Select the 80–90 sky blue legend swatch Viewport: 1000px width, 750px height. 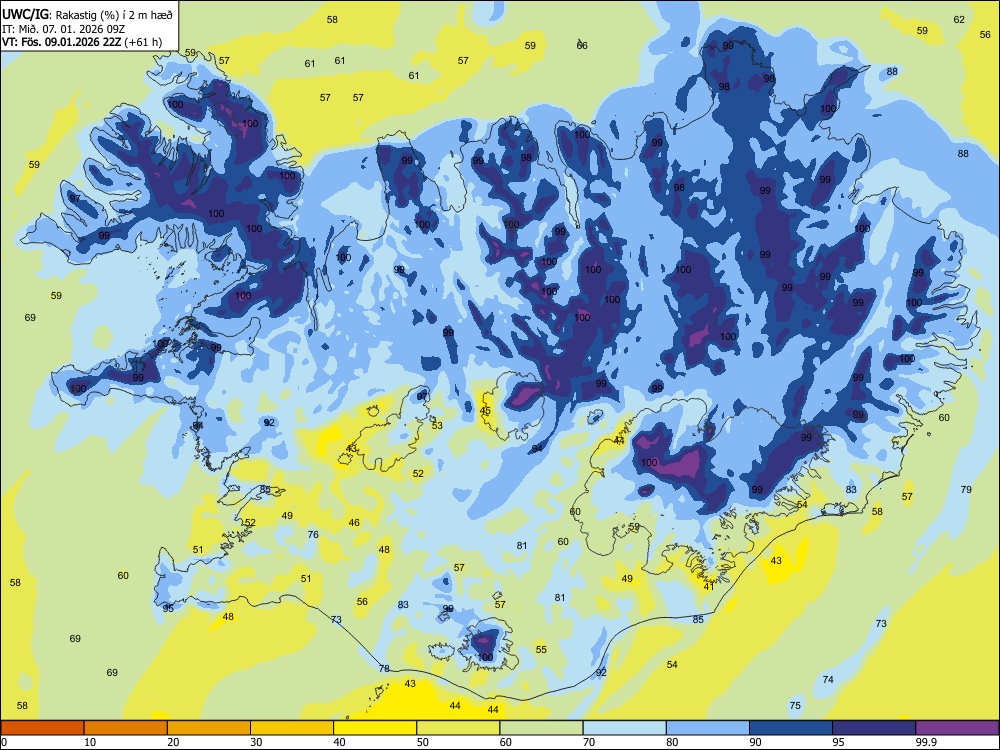tap(708, 728)
